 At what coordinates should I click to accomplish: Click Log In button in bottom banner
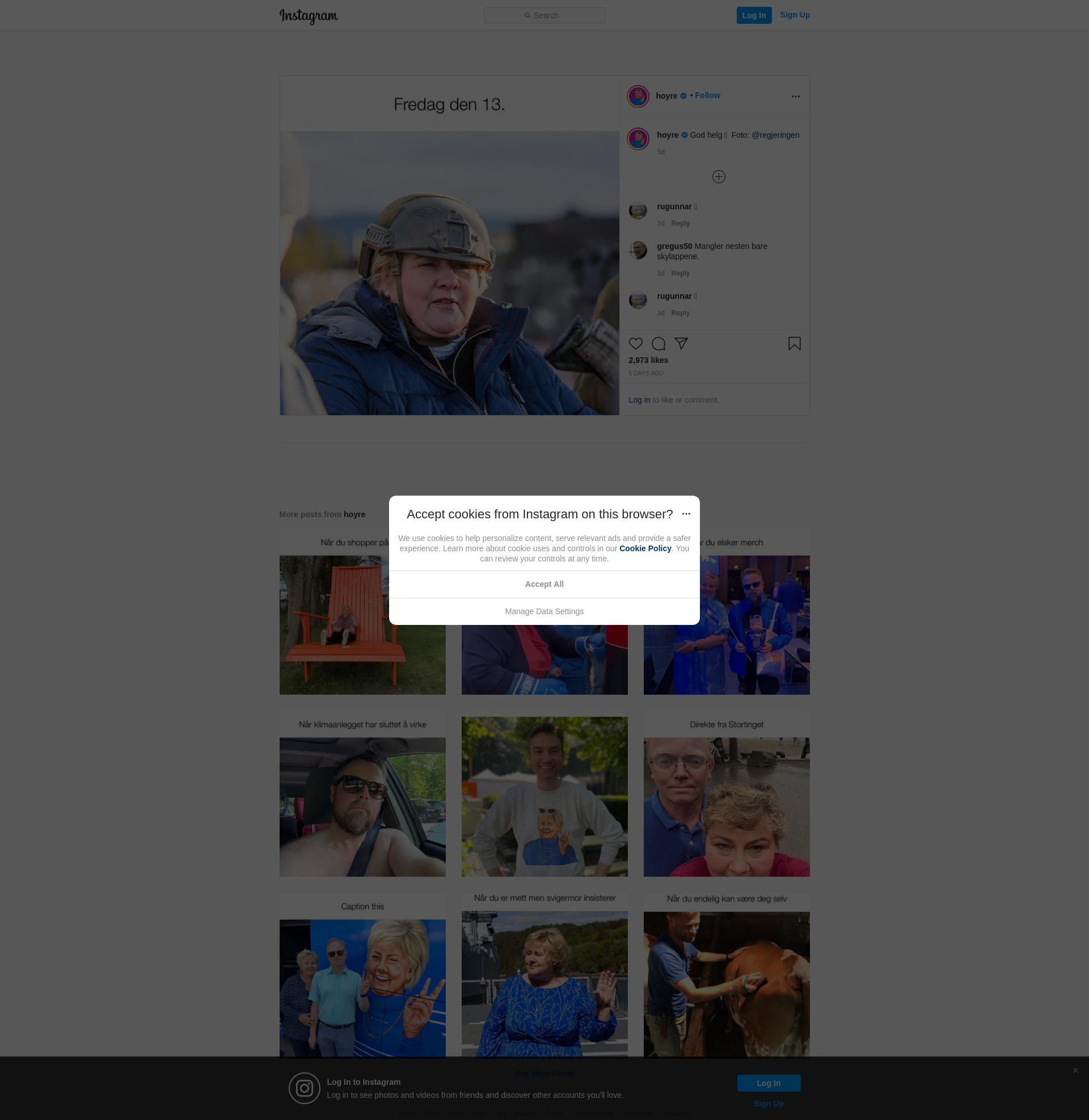(768, 1083)
